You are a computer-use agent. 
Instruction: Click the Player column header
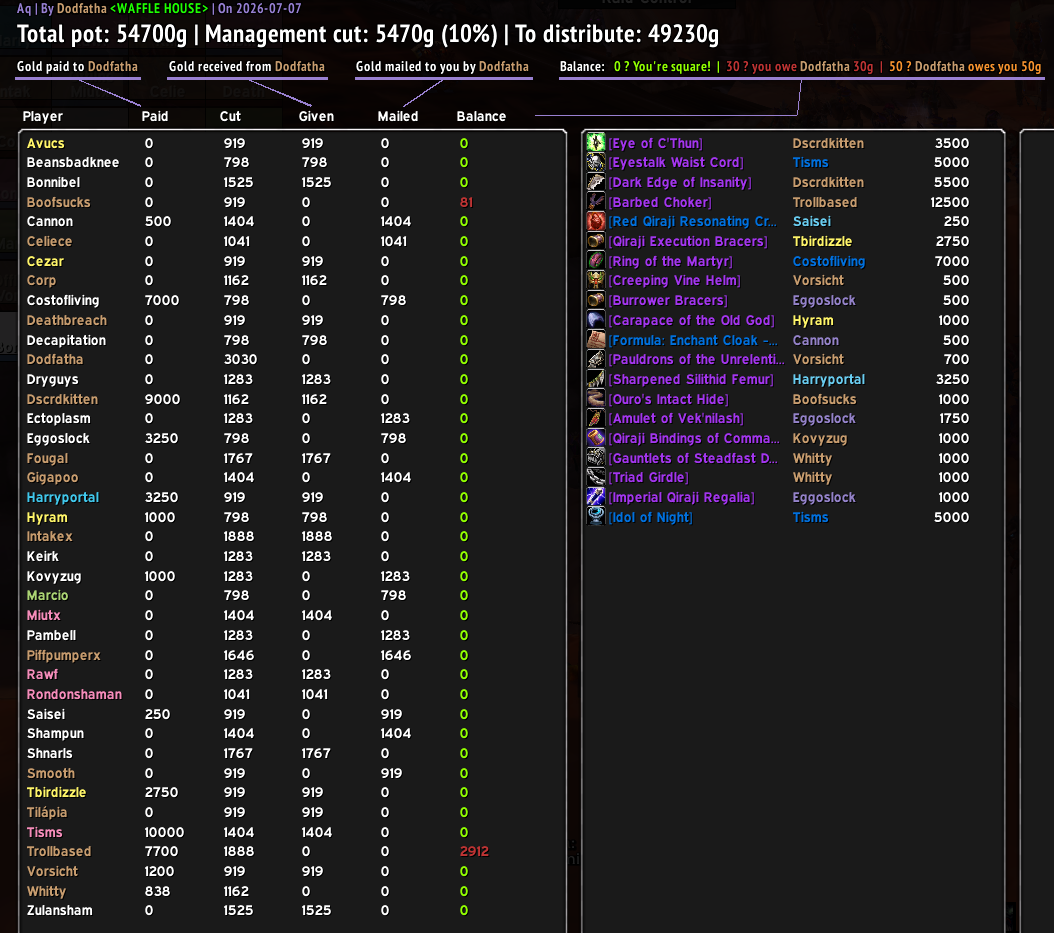(x=42, y=116)
